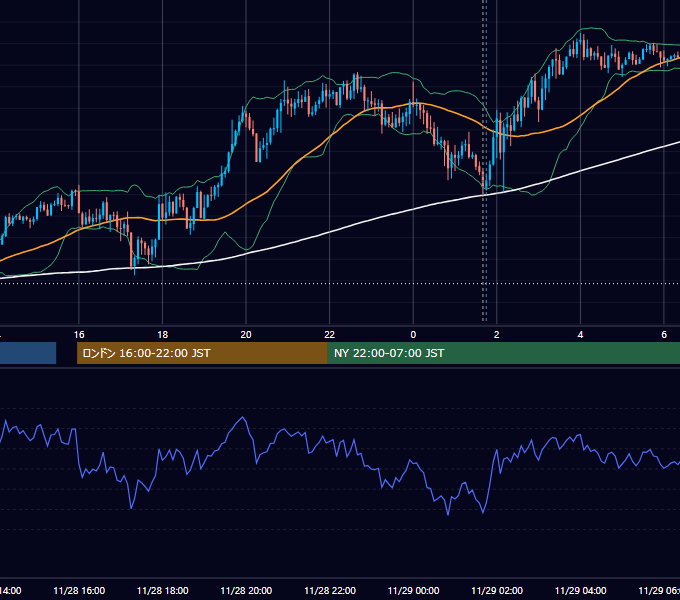Click hour label 0 on time axis
This screenshot has height=600, width=680.
coord(413,335)
